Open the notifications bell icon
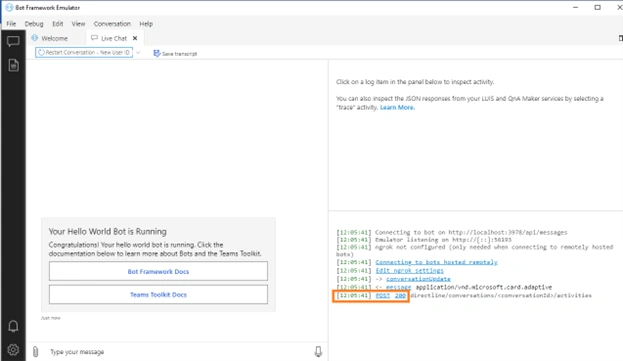 point(13,326)
